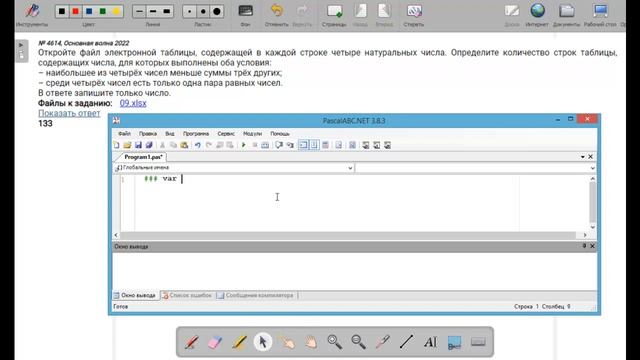The width and height of the screenshot is (640, 360).
Task: Click the paste icon in PascalABC toolbar
Action: point(184,145)
